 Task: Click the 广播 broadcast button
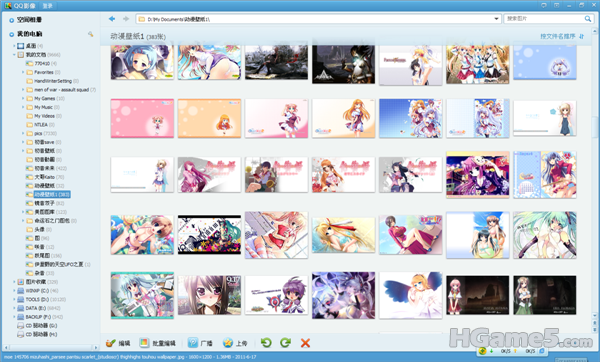200,343
